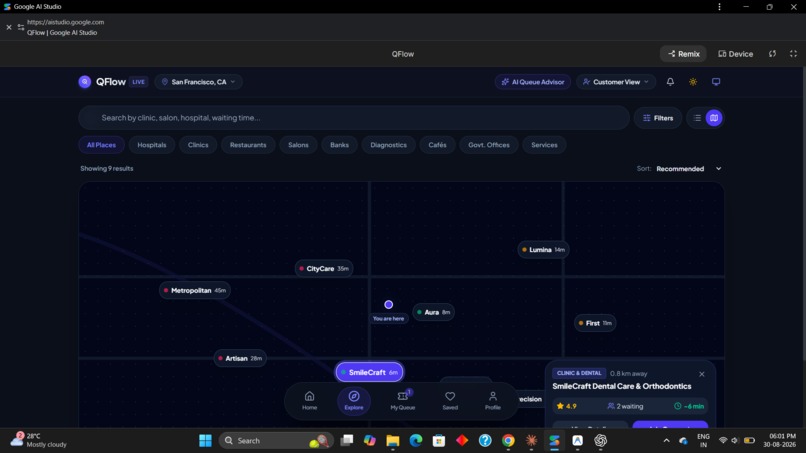Open ChatGPT from taskbar
The image size is (806, 453).
pos(600,441)
